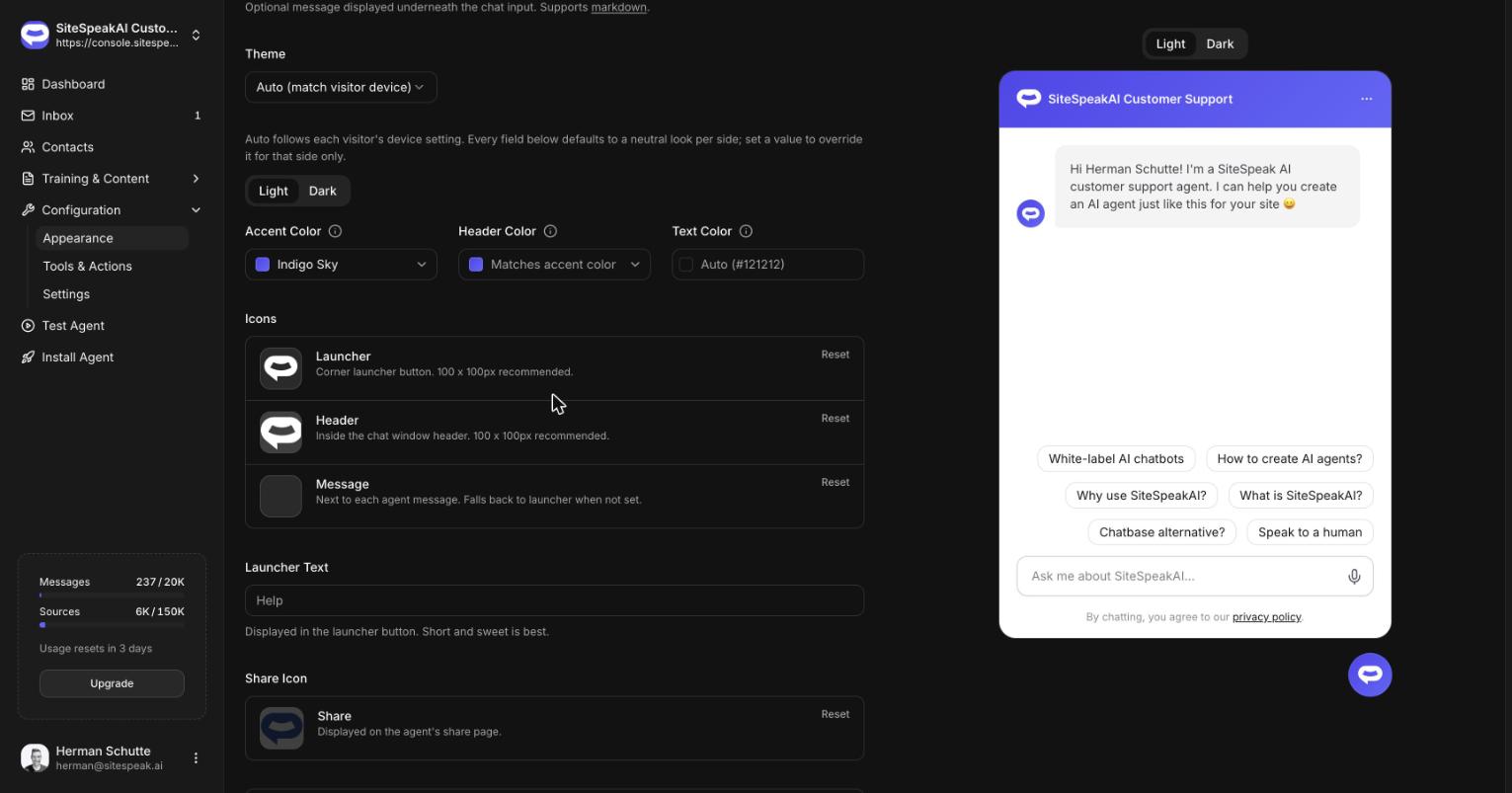Screen dimensions: 1512x793
Task: Click the empty Message icon thumbnail
Action: 280,497
